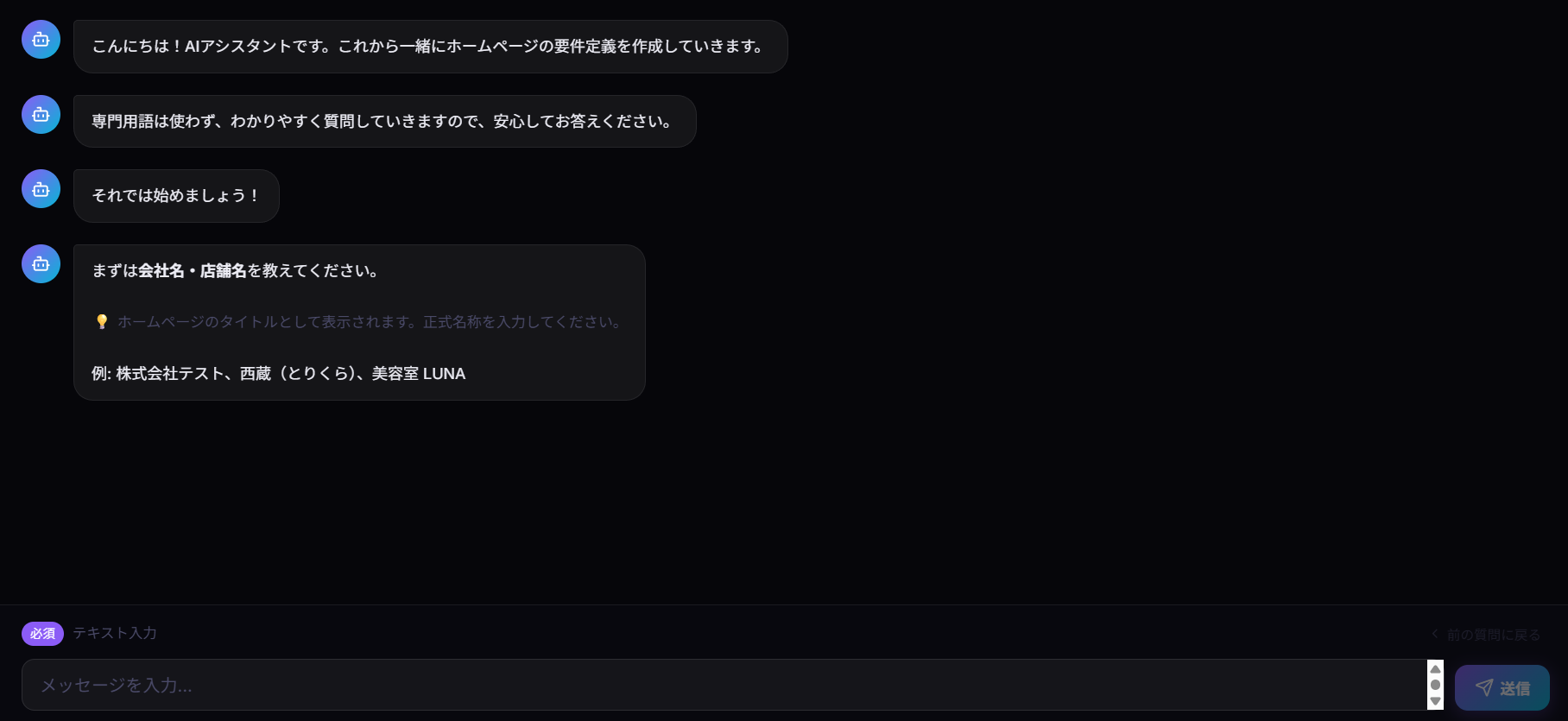Select the テキスト入力 label
The width and height of the screenshot is (1568, 721).
[x=113, y=633]
